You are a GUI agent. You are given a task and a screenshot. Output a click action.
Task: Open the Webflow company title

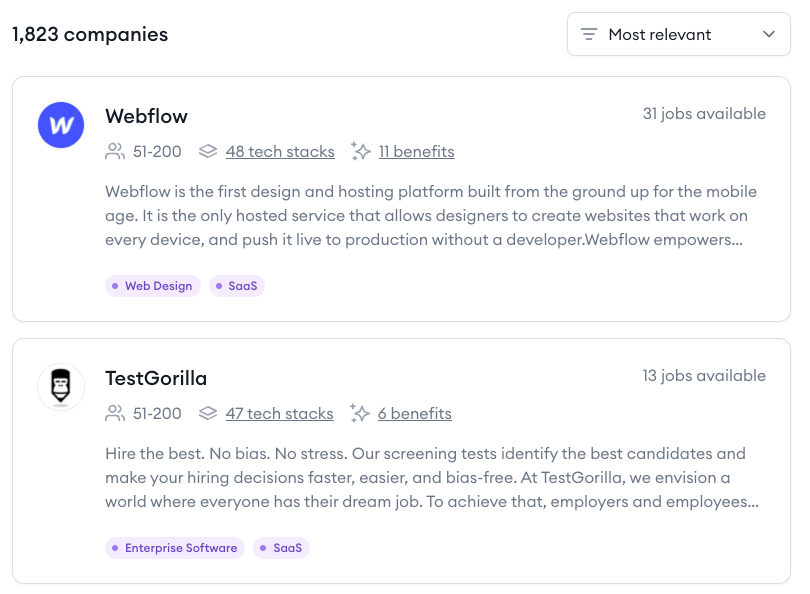(x=147, y=116)
